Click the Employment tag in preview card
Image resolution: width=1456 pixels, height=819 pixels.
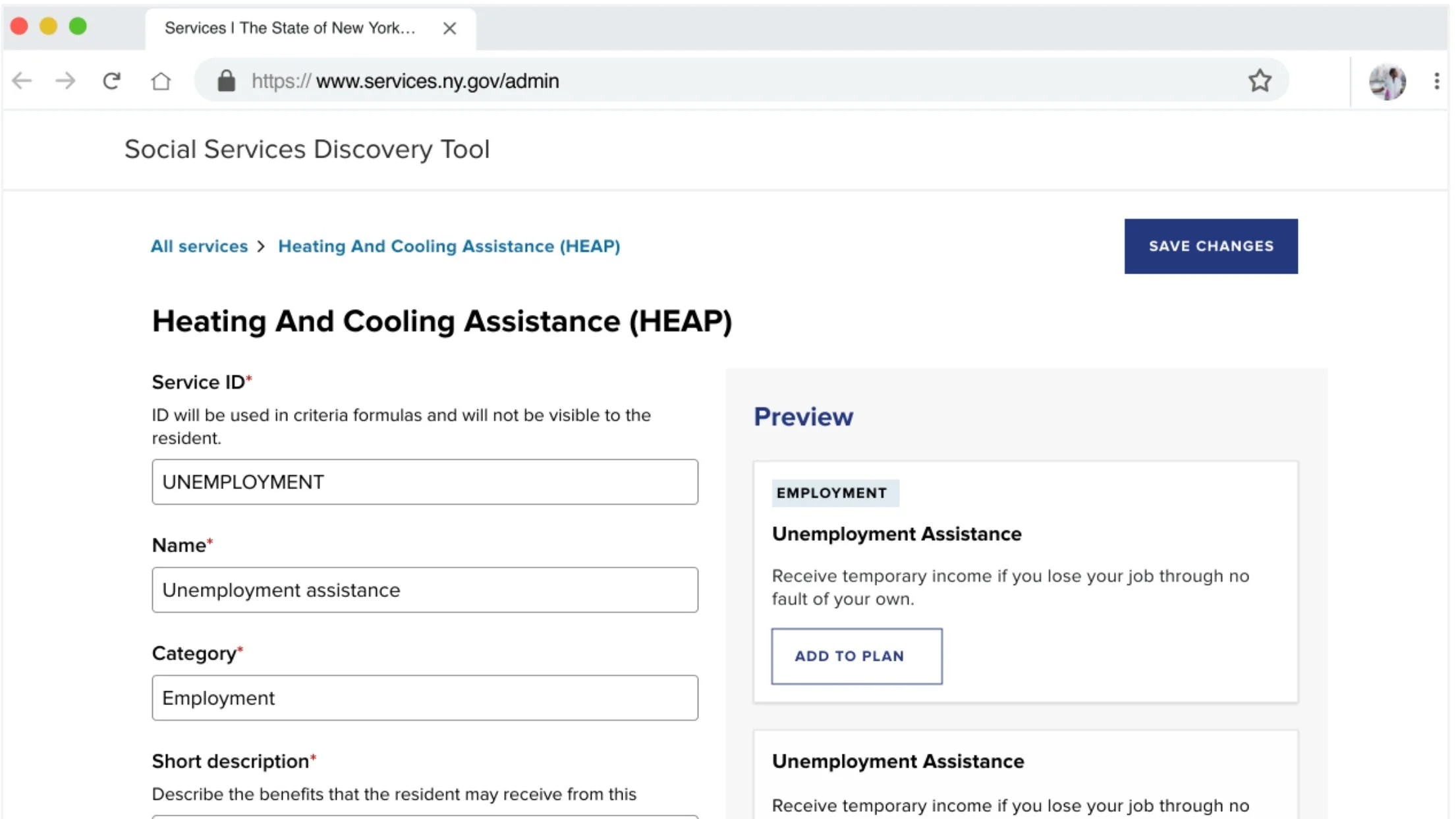(834, 493)
